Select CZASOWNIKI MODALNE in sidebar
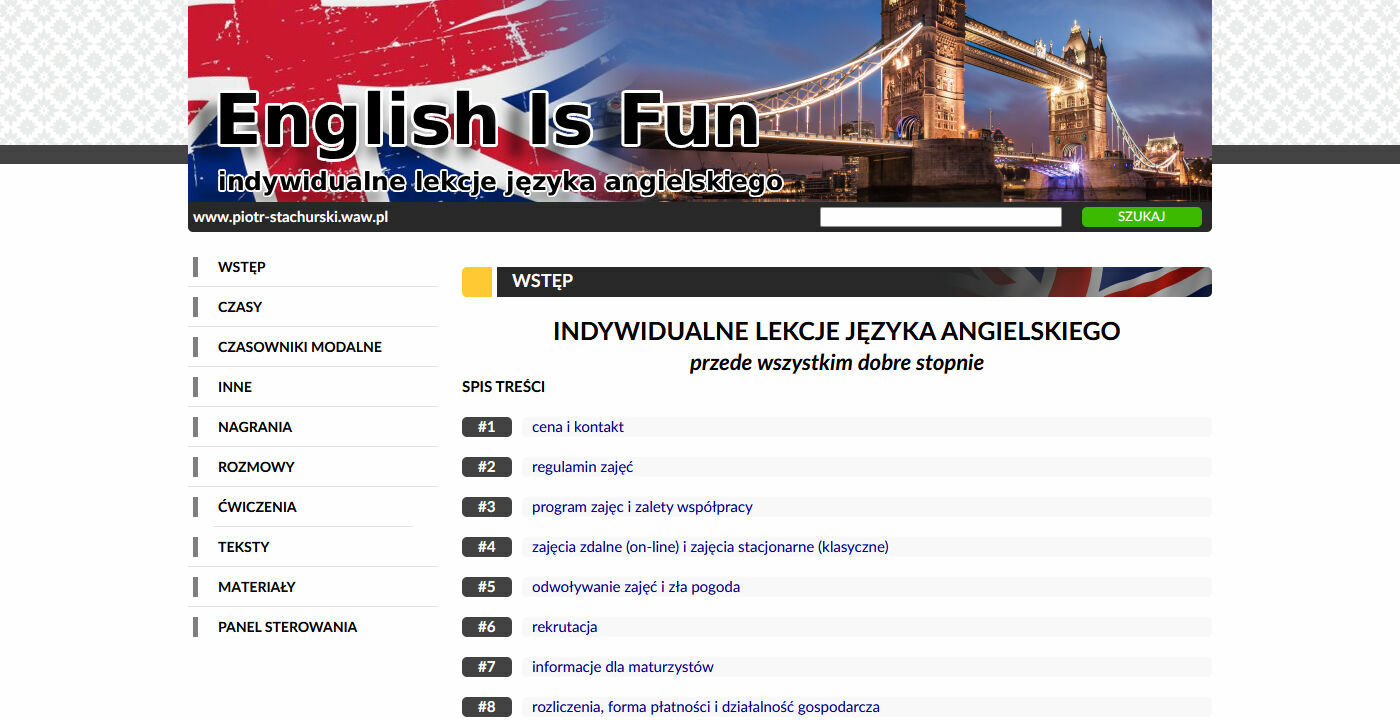Screen dimensions: 1400x720 point(300,347)
